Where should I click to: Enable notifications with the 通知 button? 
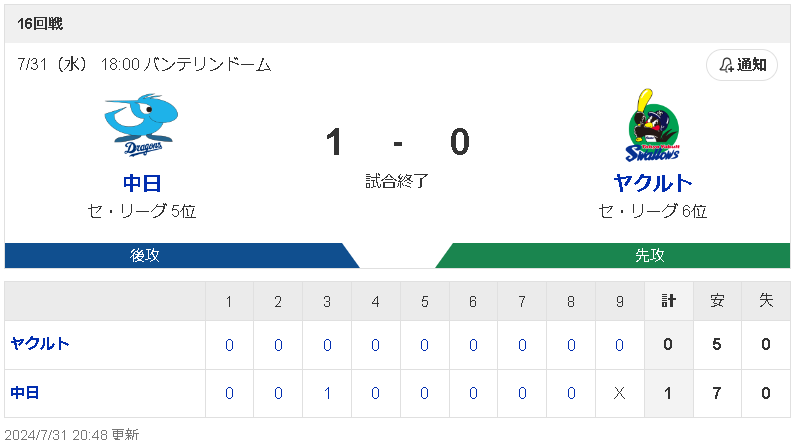pyautogui.click(x=742, y=65)
